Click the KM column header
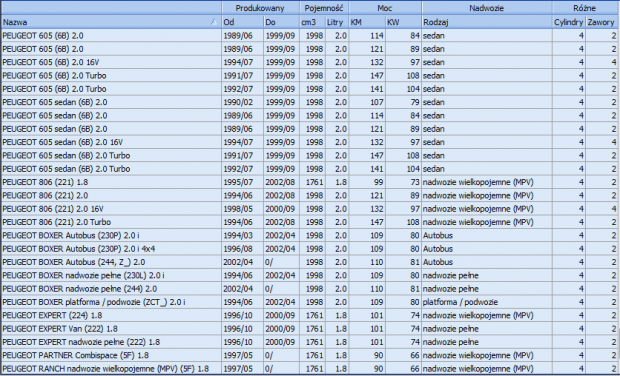 point(367,22)
